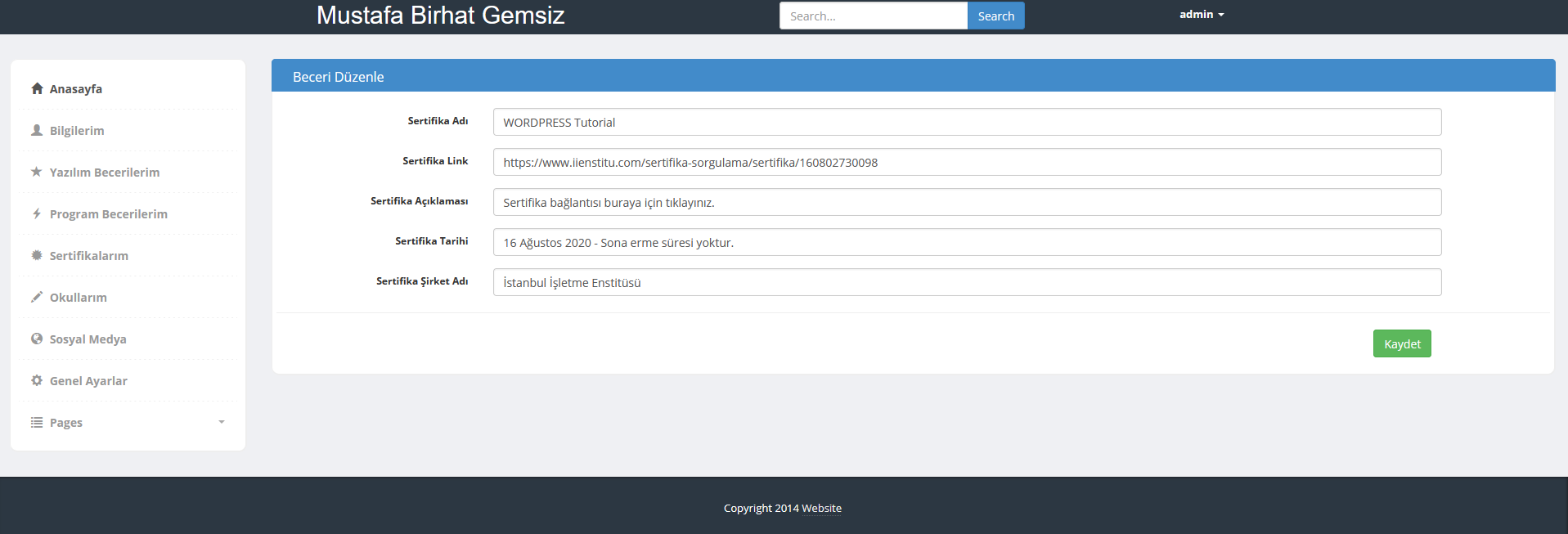
Task: Click the Sertifika Adı label
Action: click(438, 121)
